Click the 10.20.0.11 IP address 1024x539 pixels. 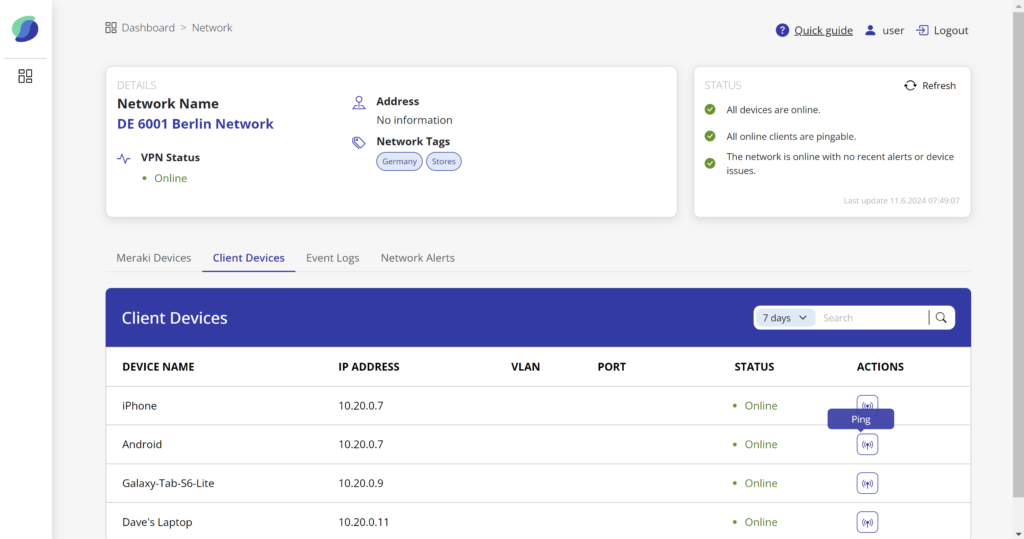coord(363,522)
